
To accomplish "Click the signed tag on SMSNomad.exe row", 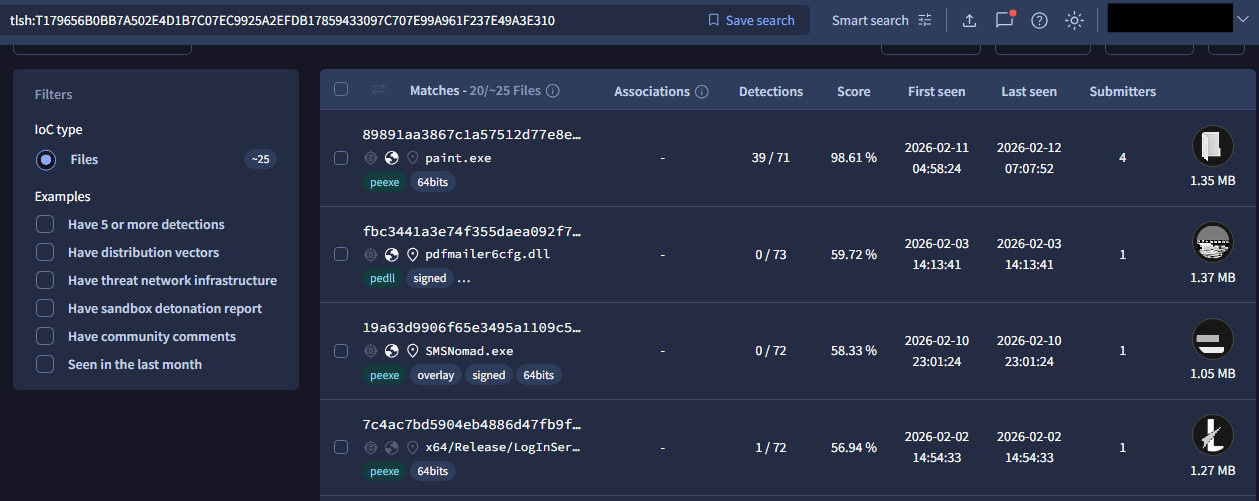I will tap(489, 375).
